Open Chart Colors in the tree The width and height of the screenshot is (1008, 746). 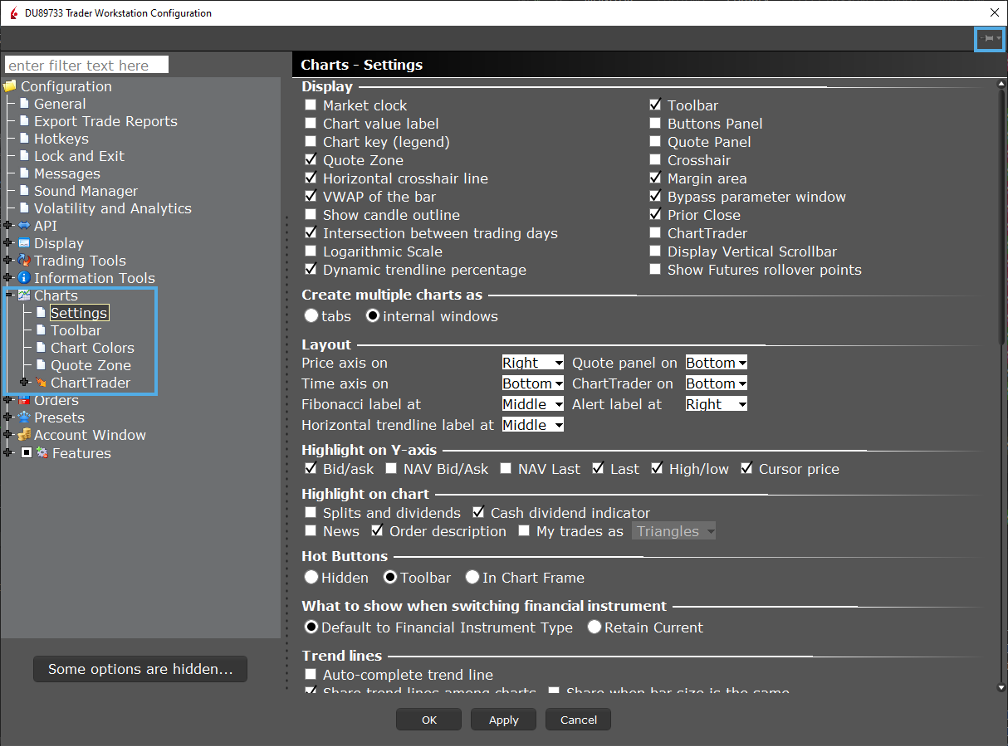pos(92,348)
